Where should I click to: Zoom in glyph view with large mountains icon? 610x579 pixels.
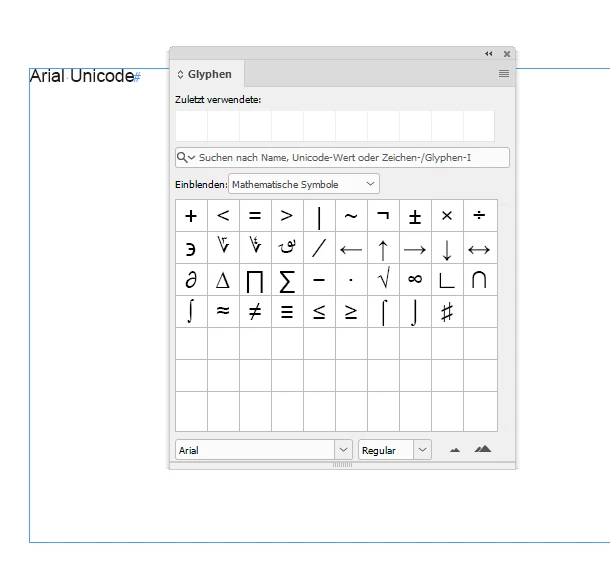pyautogui.click(x=483, y=449)
